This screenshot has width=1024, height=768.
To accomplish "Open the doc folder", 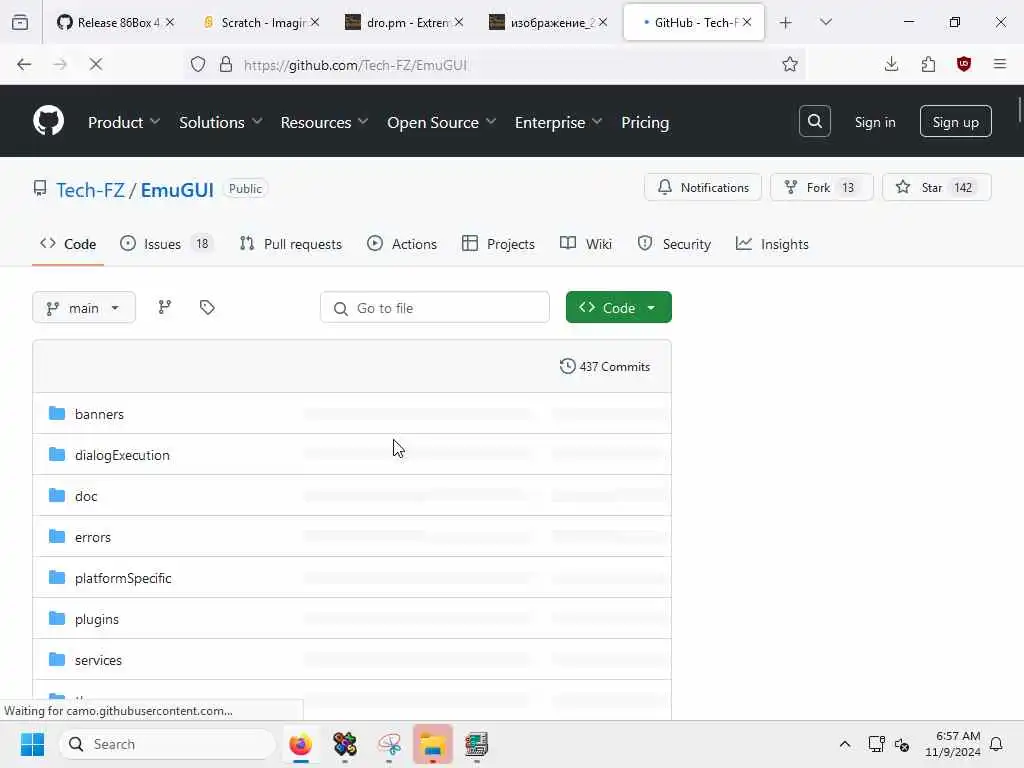I will pyautogui.click(x=86, y=496).
